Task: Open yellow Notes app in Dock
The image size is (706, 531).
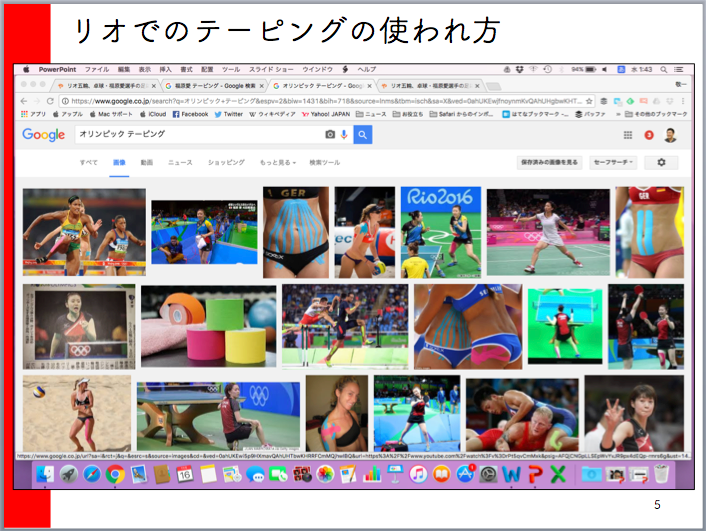Action: tap(208, 475)
